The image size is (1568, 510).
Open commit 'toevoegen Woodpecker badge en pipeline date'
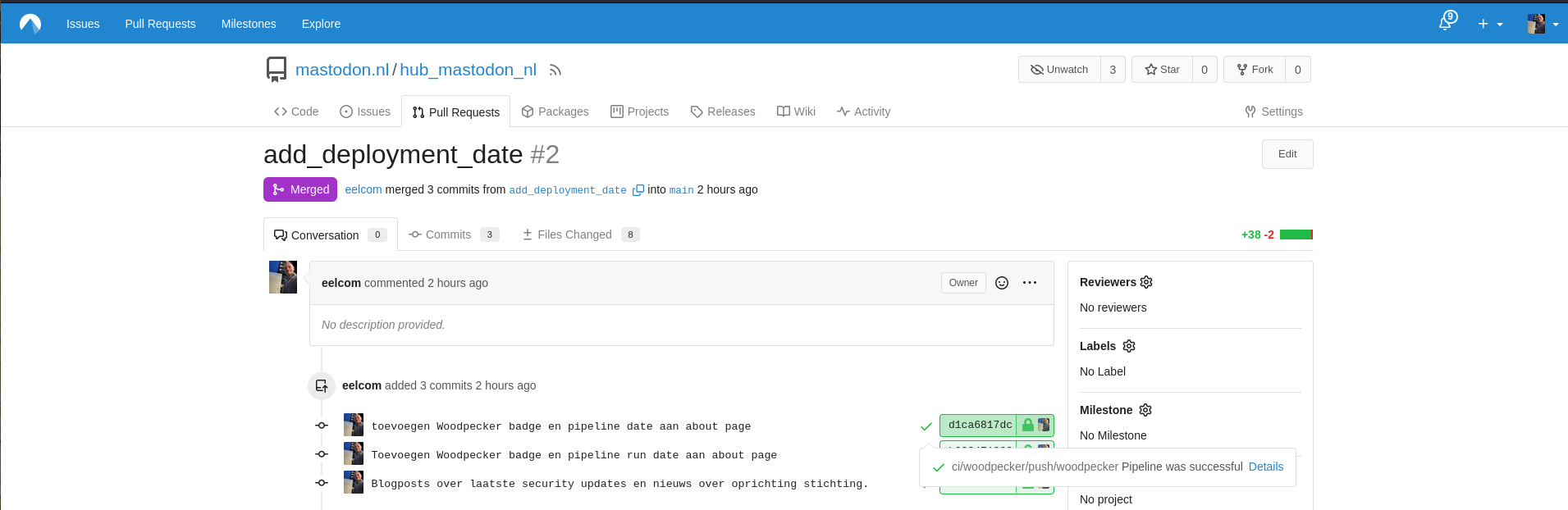pyautogui.click(x=561, y=426)
